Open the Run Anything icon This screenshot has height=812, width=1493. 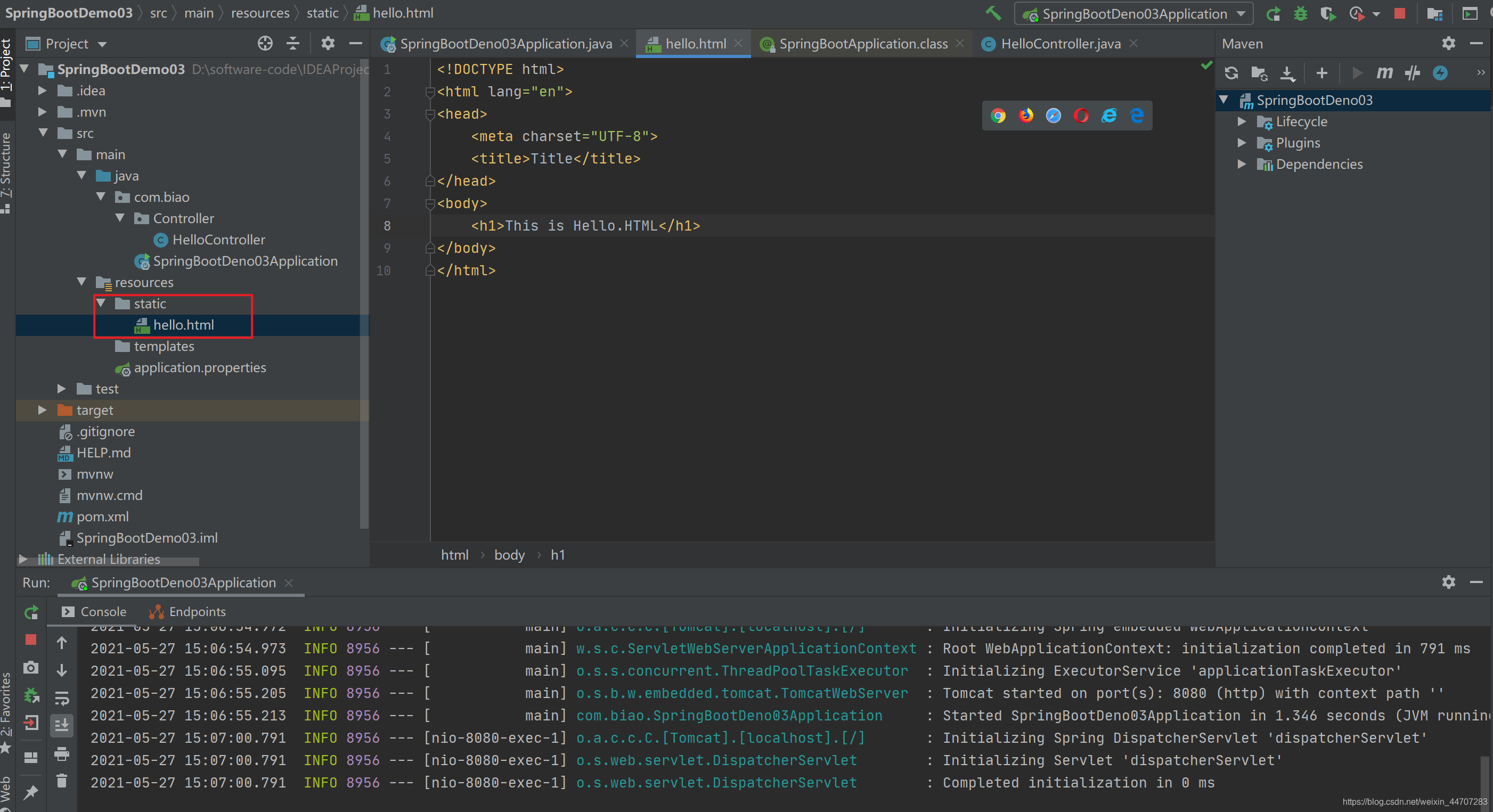point(1469,13)
